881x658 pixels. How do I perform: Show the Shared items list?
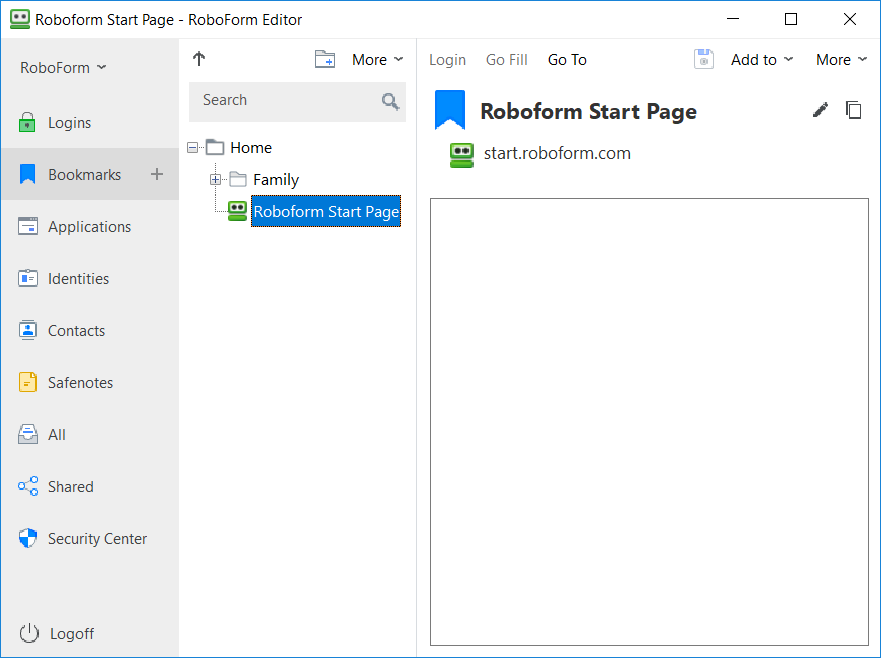pyautogui.click(x=90, y=486)
